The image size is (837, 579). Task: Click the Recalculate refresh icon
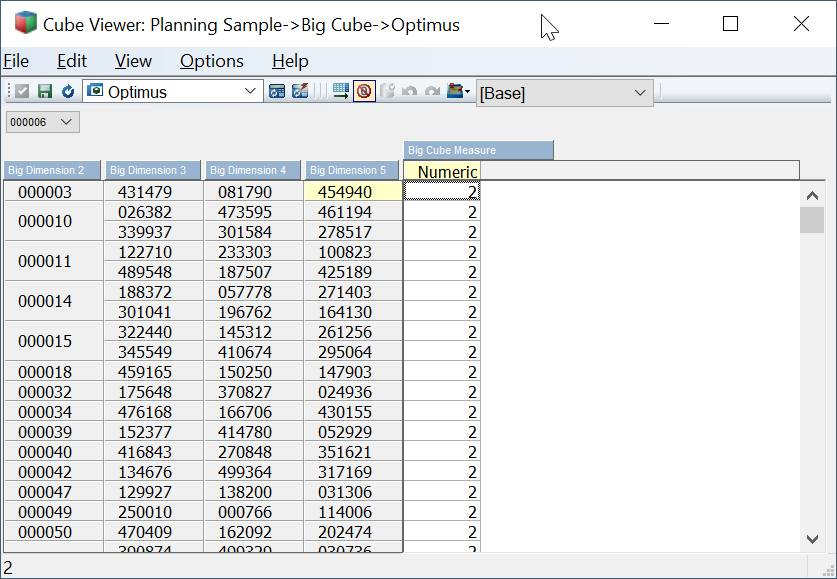click(x=68, y=92)
